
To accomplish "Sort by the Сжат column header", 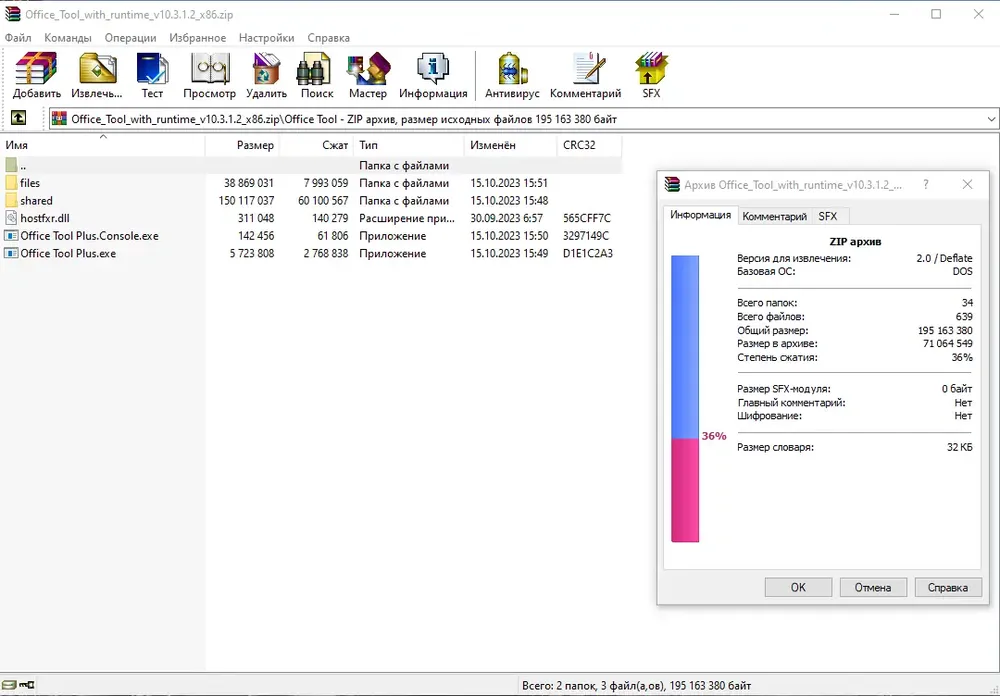I will coord(317,145).
